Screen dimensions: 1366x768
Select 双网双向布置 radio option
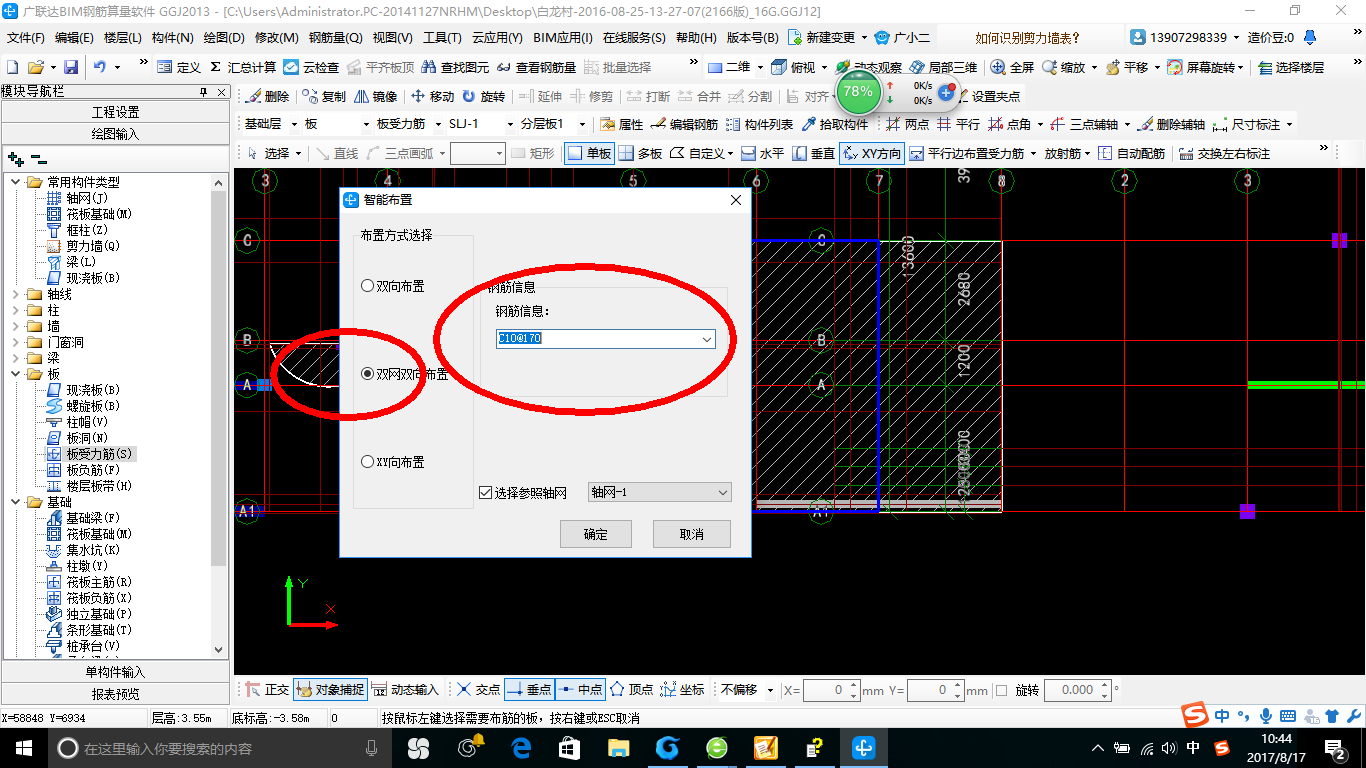tap(367, 374)
